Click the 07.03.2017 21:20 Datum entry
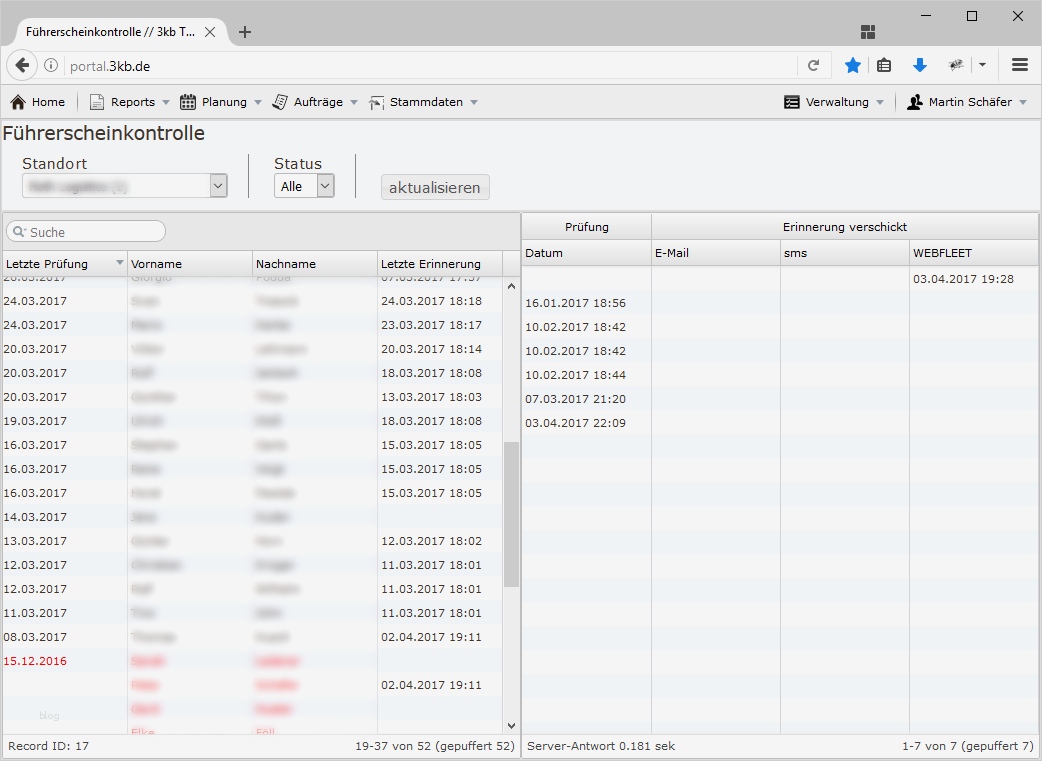 (575, 399)
